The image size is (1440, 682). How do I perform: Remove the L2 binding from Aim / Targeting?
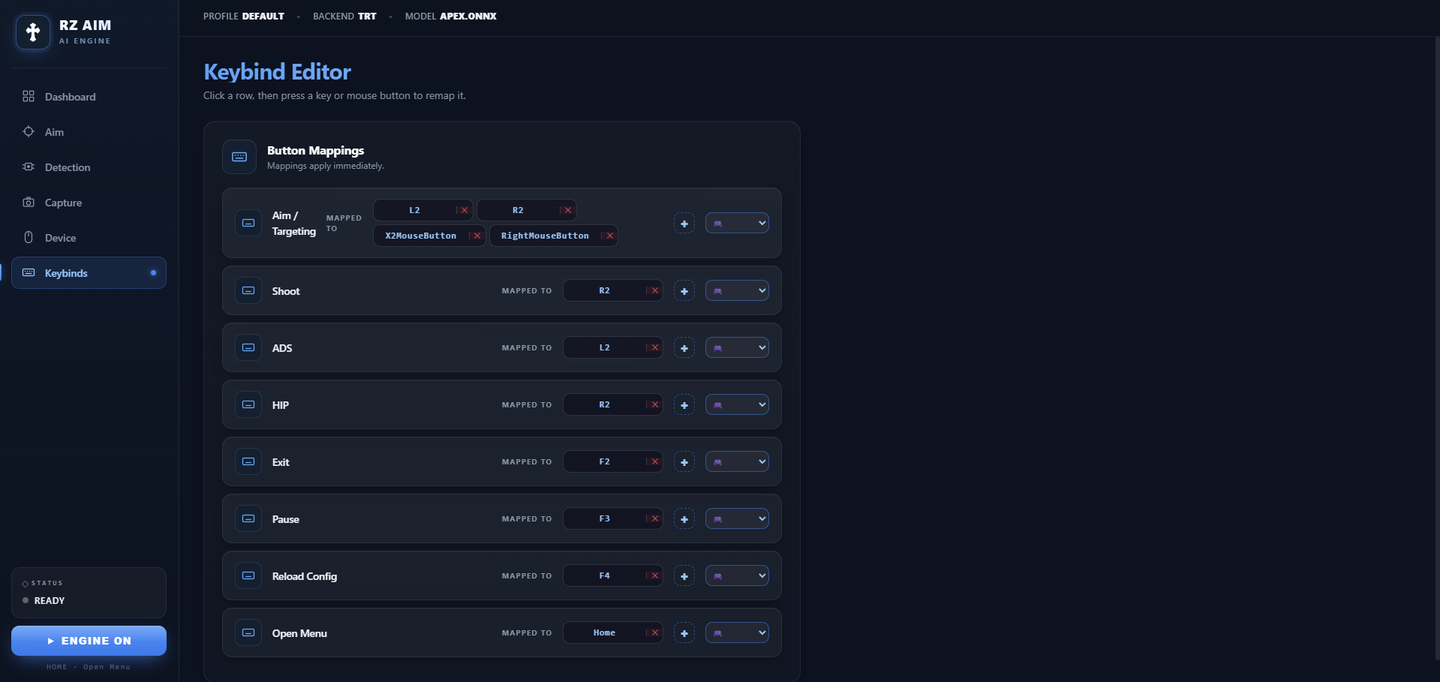click(464, 210)
